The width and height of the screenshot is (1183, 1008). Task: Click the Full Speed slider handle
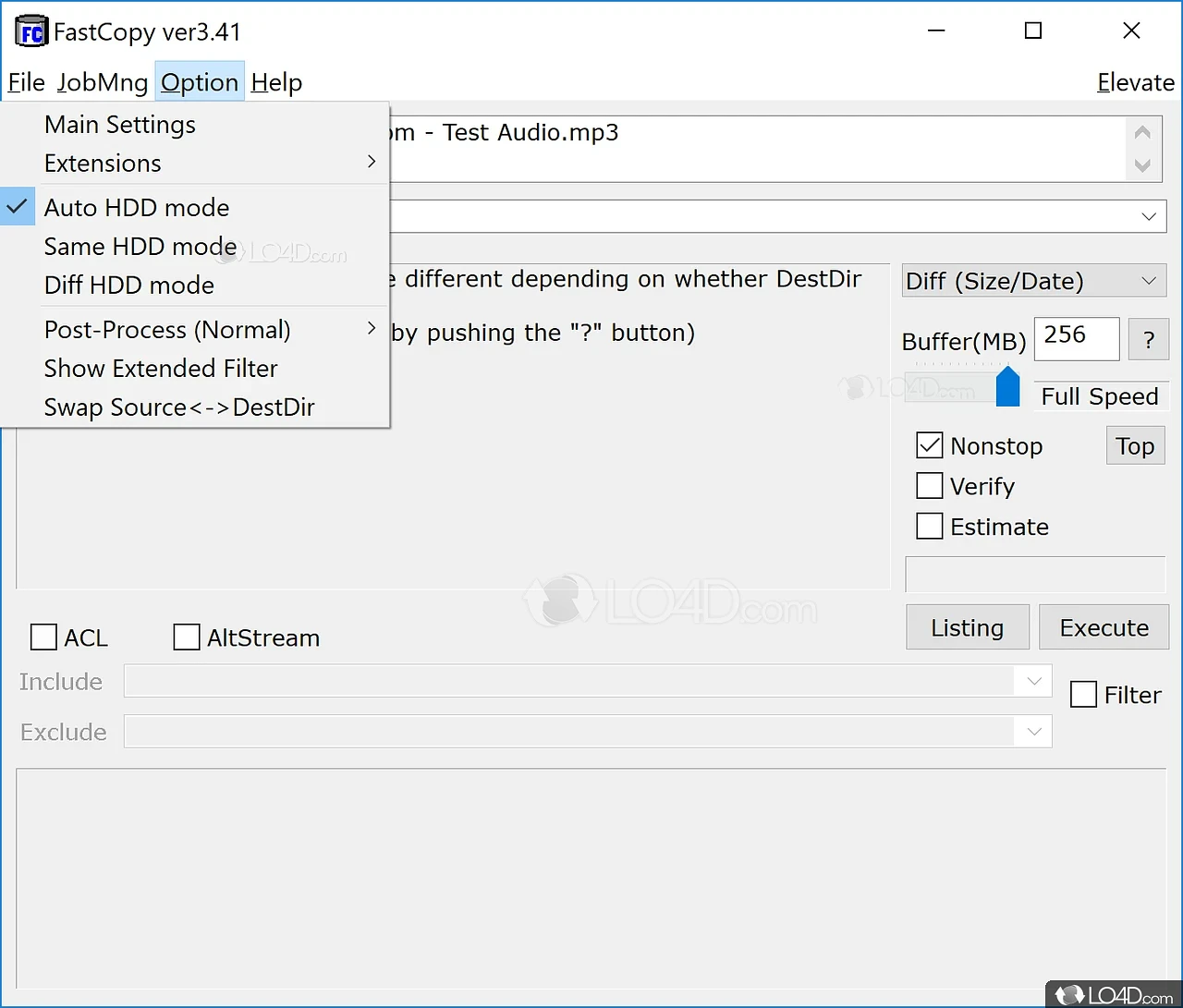1007,387
